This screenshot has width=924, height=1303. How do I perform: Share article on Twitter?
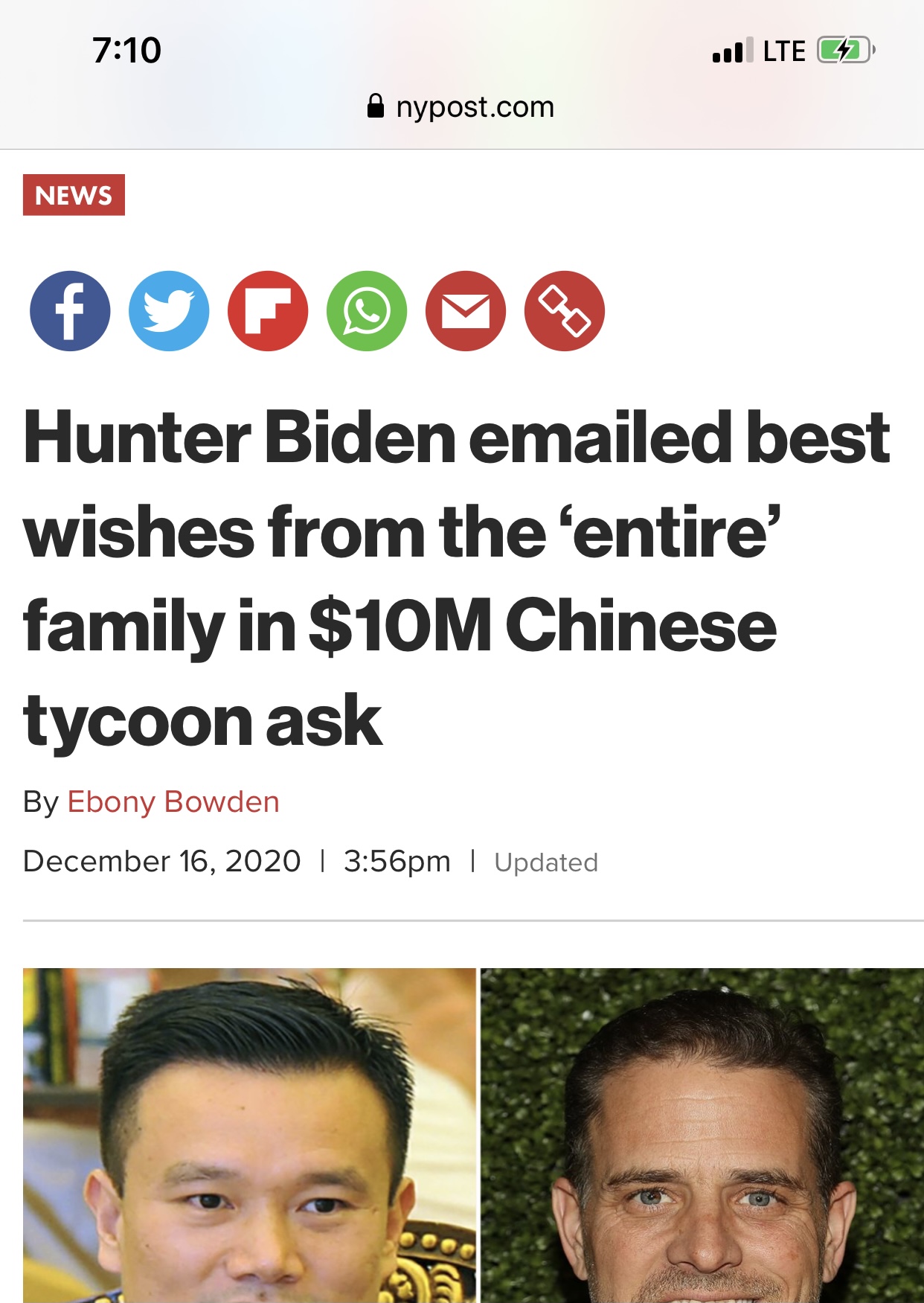click(x=169, y=311)
